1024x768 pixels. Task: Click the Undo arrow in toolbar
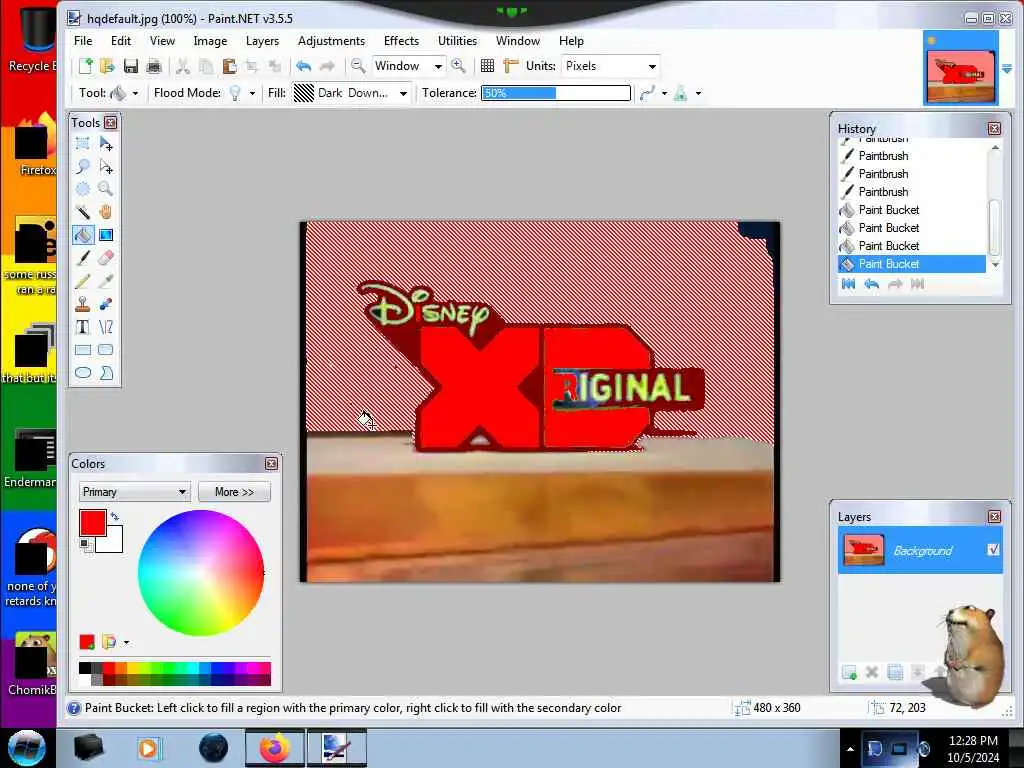pos(304,66)
